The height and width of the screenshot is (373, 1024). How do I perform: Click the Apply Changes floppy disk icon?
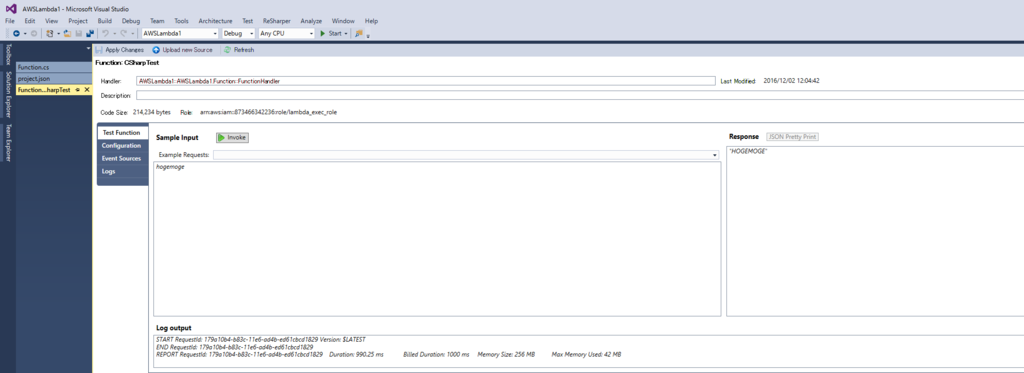pyautogui.click(x=99, y=50)
